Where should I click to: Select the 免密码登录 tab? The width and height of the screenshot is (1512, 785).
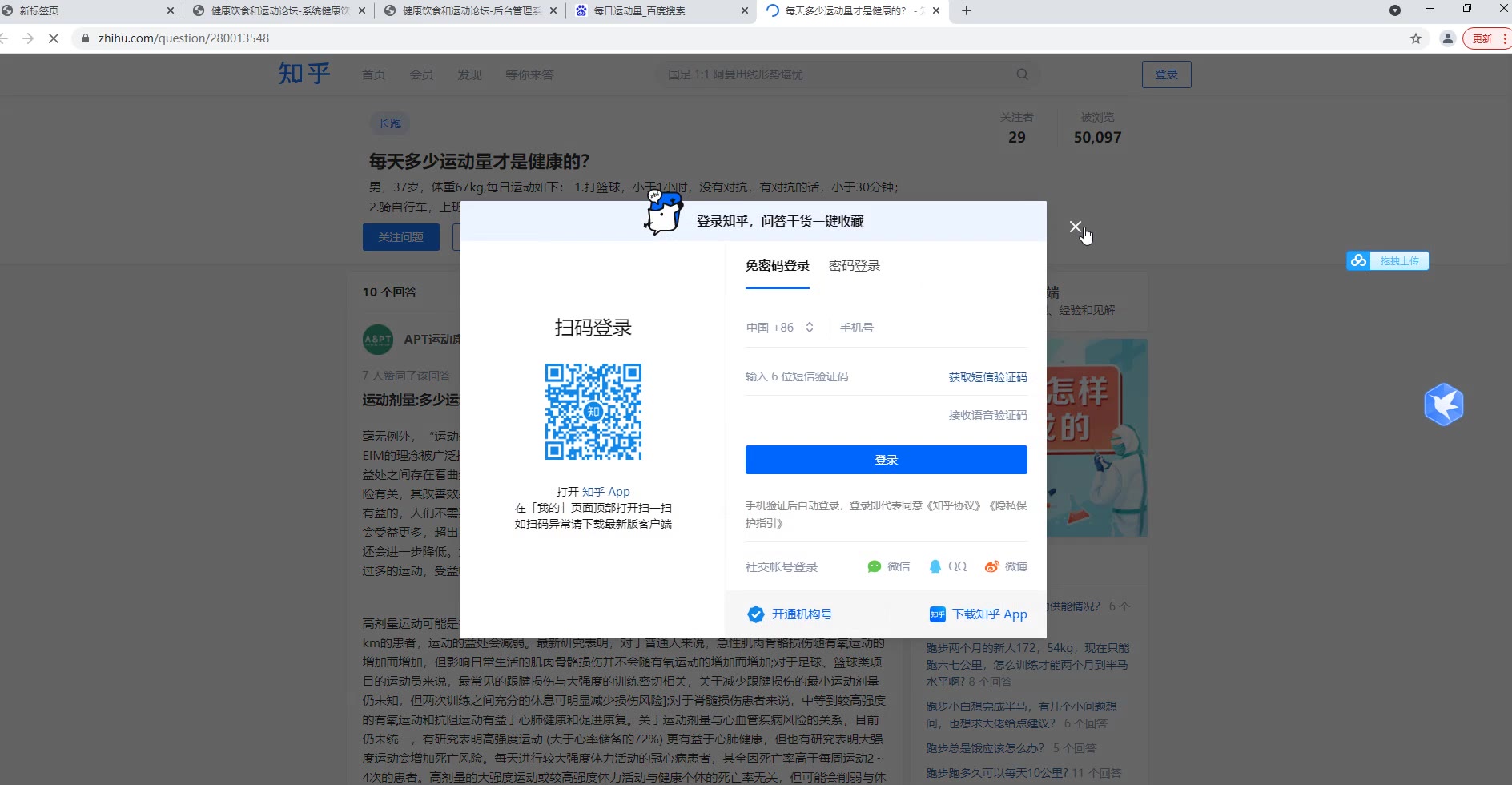coord(778,266)
